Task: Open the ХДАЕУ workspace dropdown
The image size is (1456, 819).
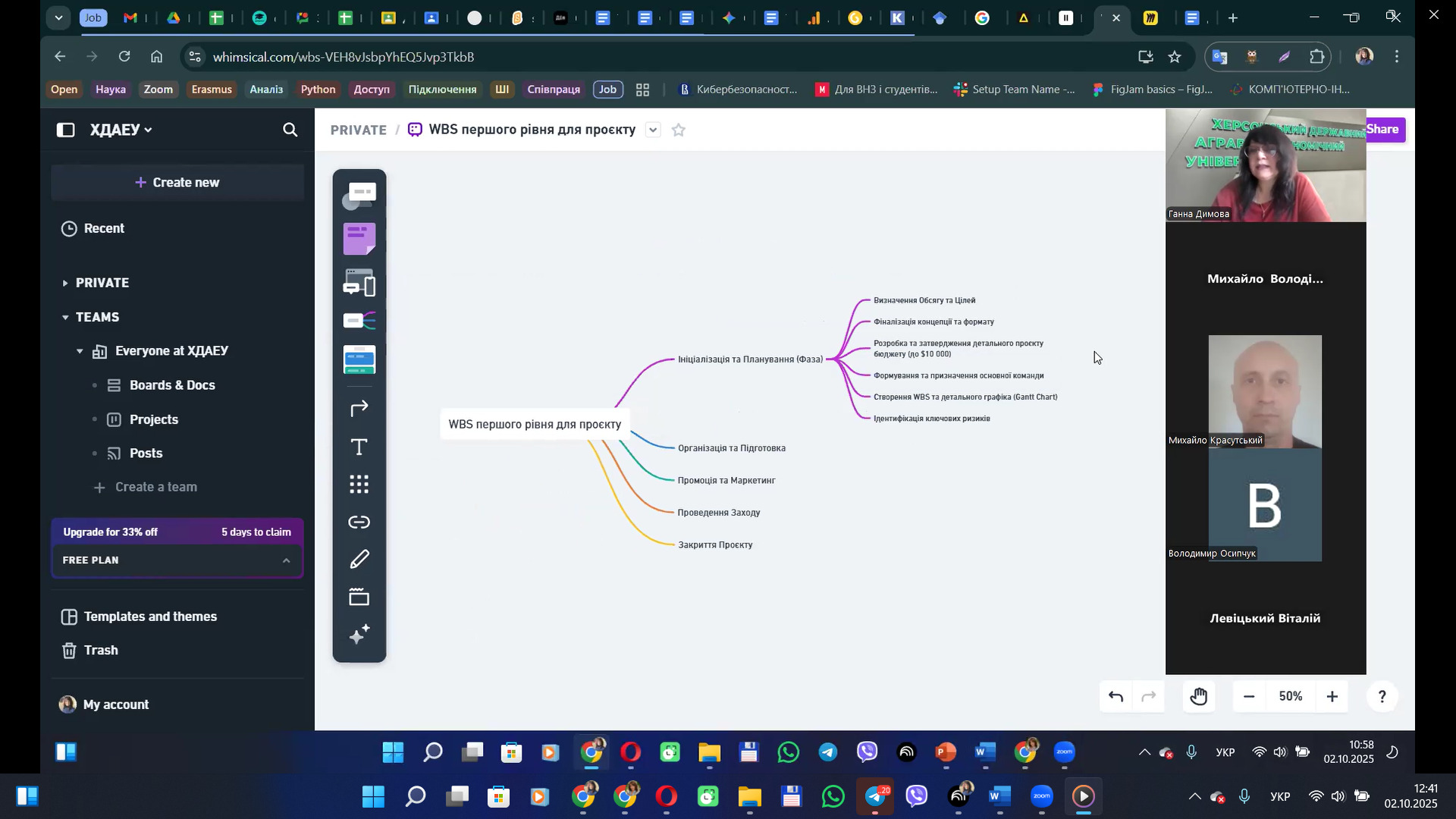Action: click(121, 130)
